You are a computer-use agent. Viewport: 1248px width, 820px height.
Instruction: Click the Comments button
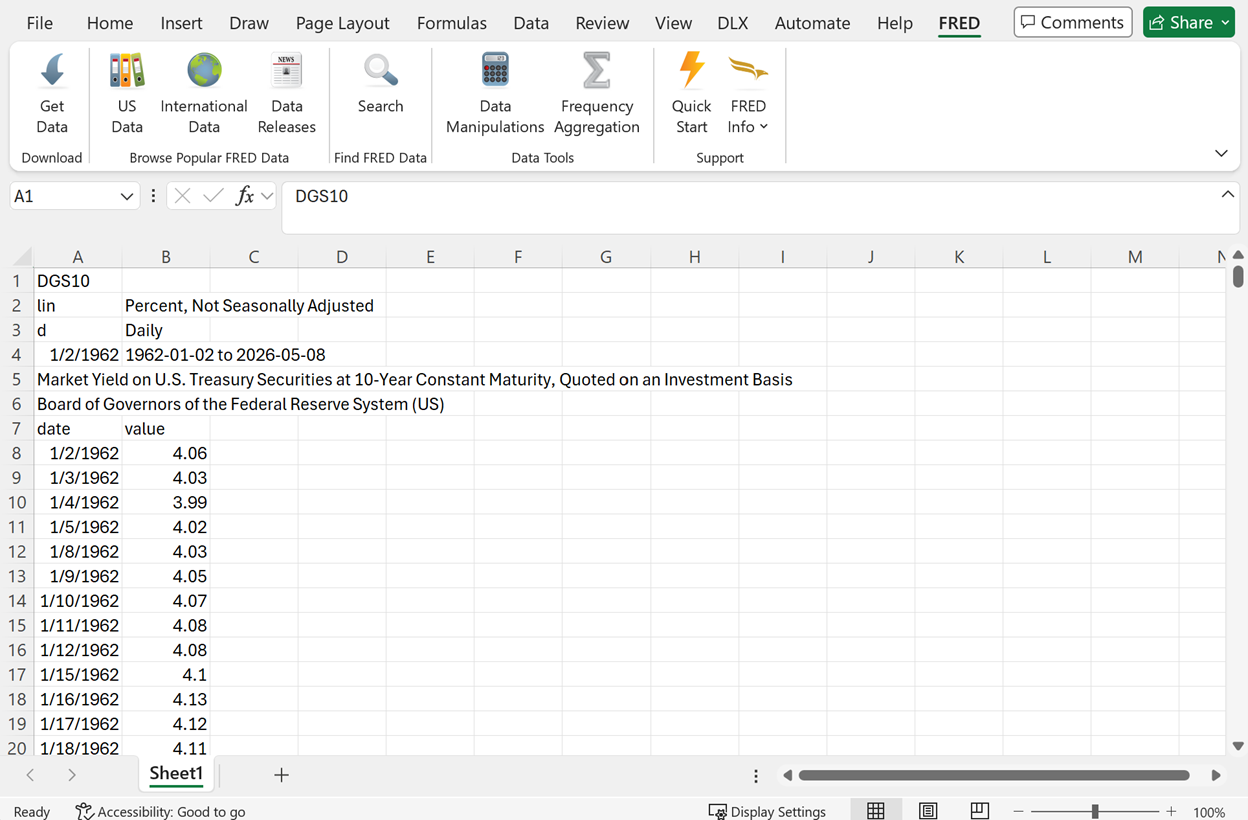[x=1073, y=22]
